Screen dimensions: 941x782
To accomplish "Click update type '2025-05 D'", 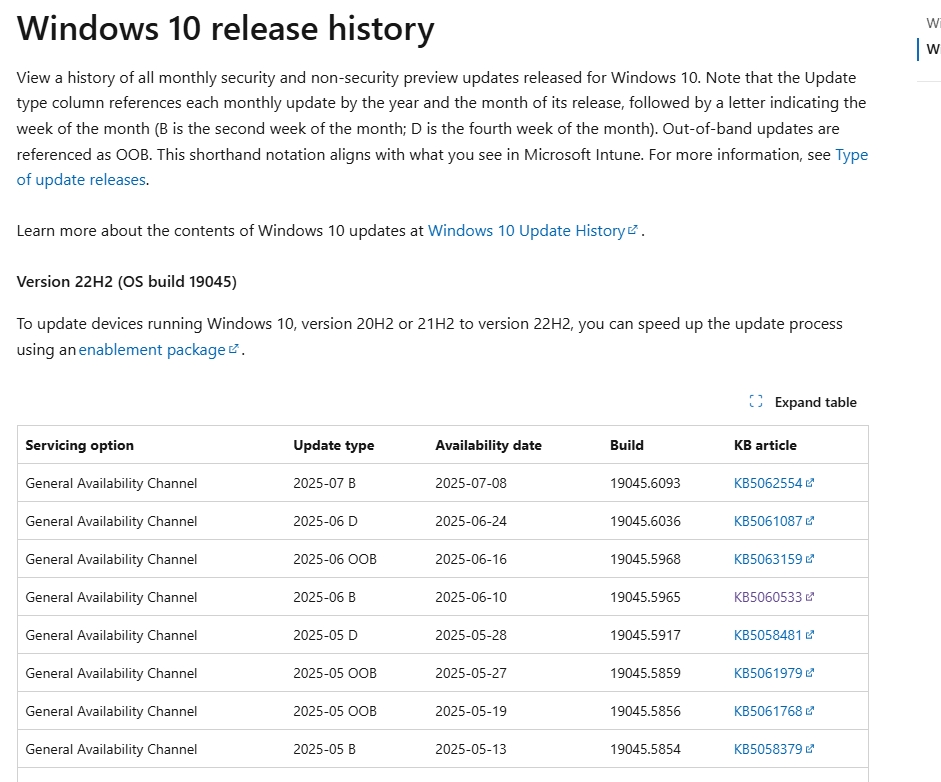I will [x=325, y=635].
